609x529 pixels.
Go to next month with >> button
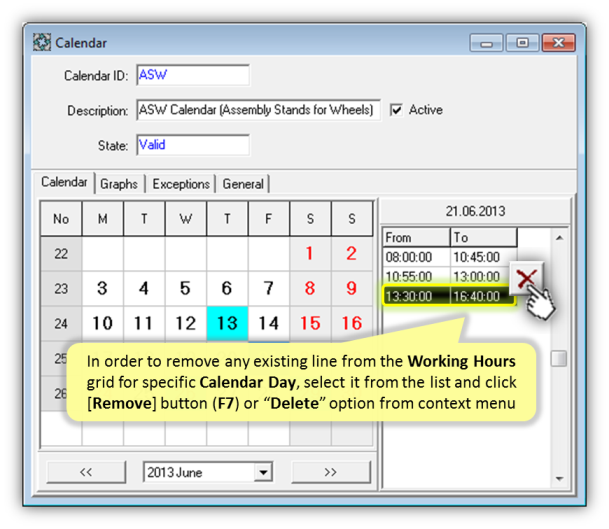click(x=330, y=472)
